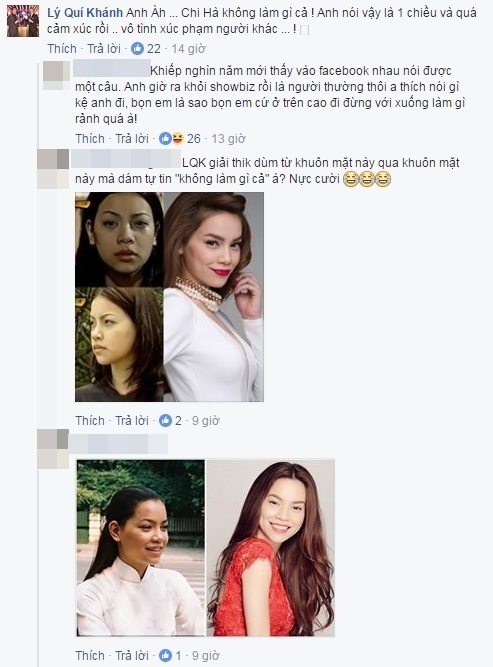493x667 pixels.
Task: Open the two-photo comparison image with red dress
Action: (x=205, y=548)
